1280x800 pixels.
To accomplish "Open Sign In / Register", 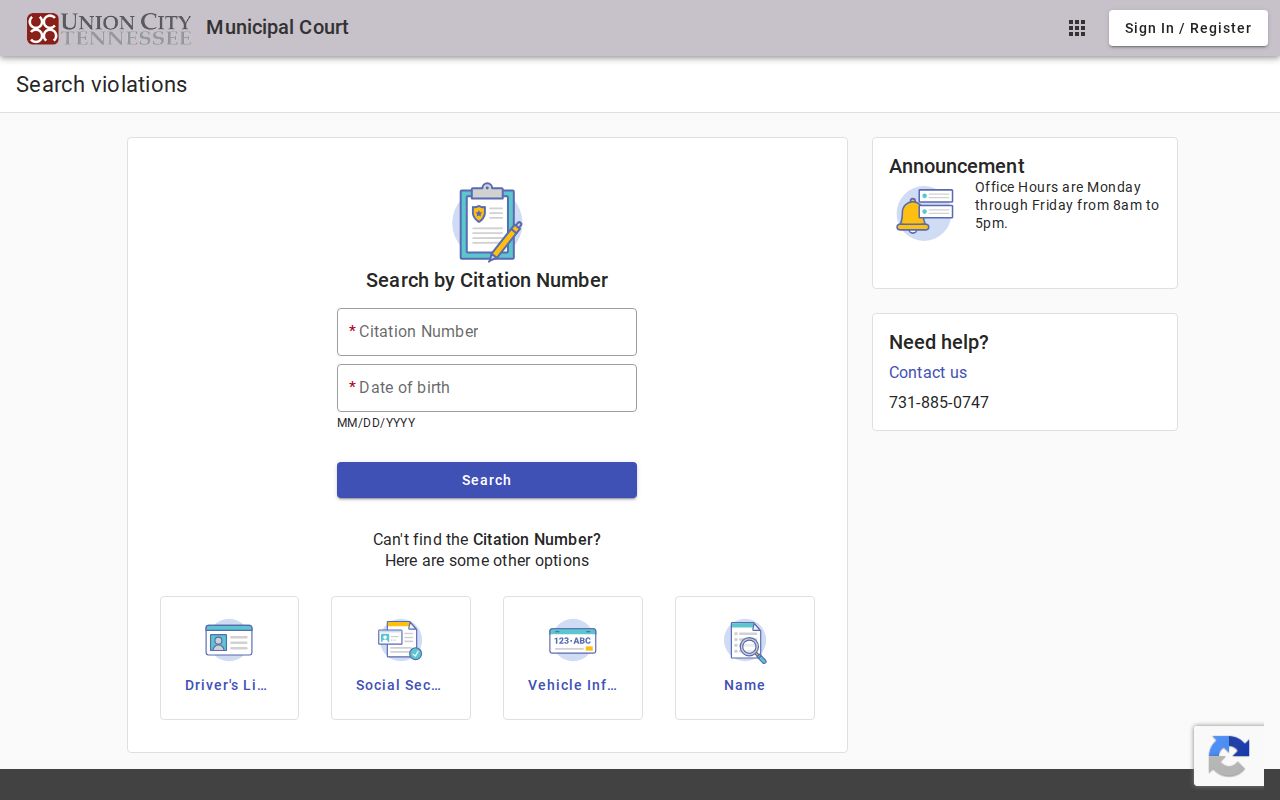I will click(x=1188, y=28).
